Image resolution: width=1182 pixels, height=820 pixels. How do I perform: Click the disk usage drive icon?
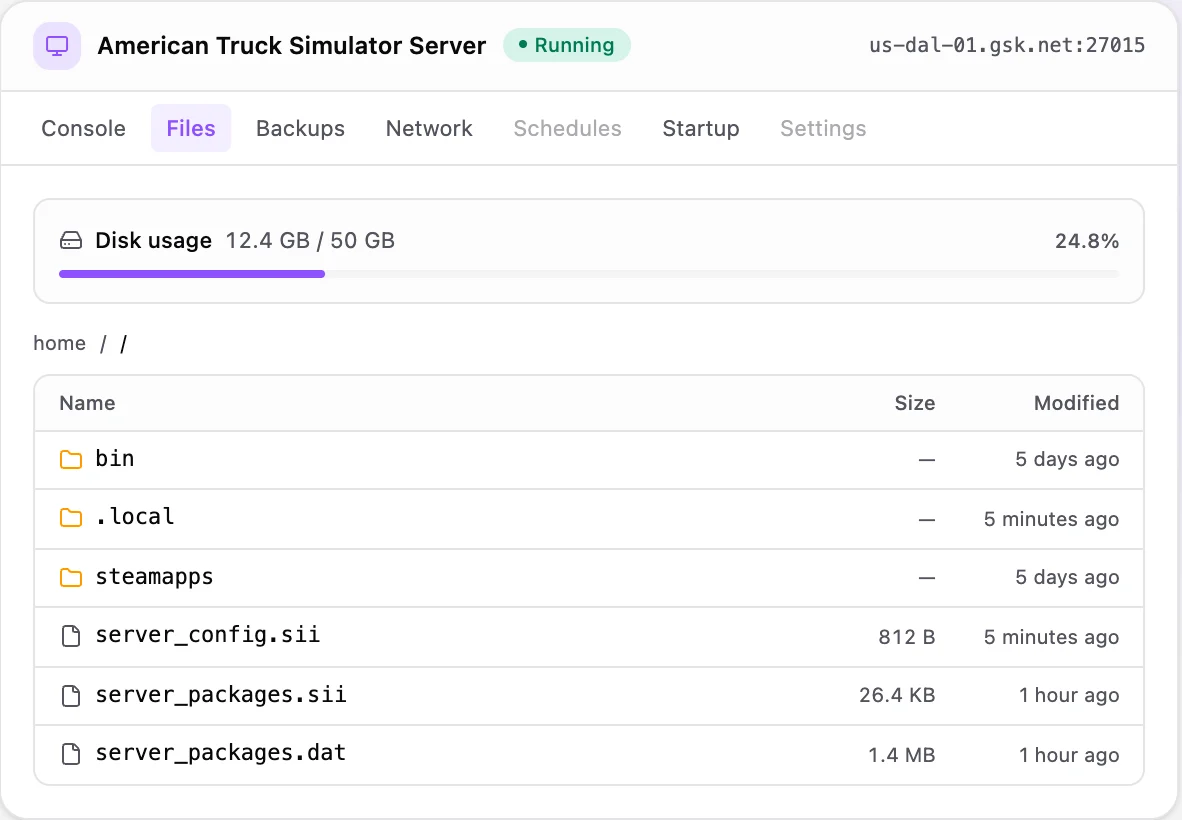pos(71,241)
